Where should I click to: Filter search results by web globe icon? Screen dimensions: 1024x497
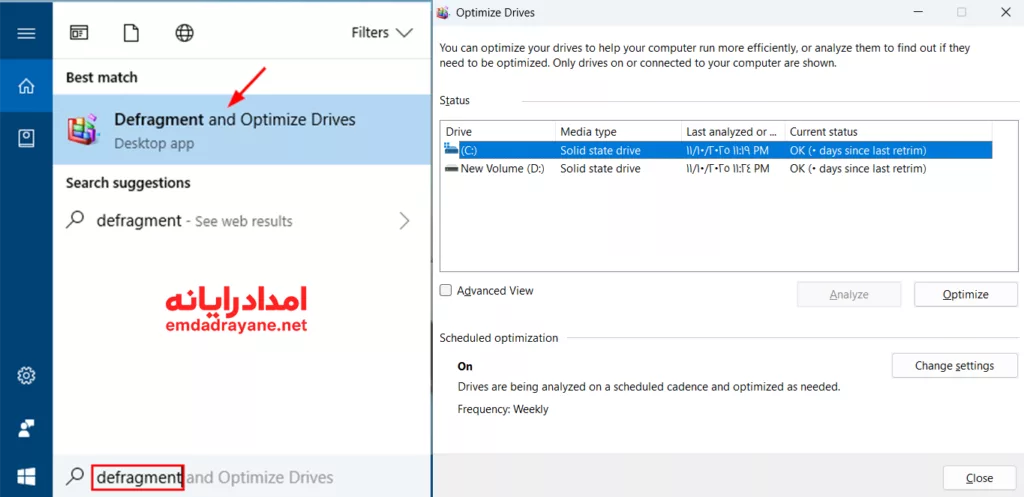coord(184,33)
